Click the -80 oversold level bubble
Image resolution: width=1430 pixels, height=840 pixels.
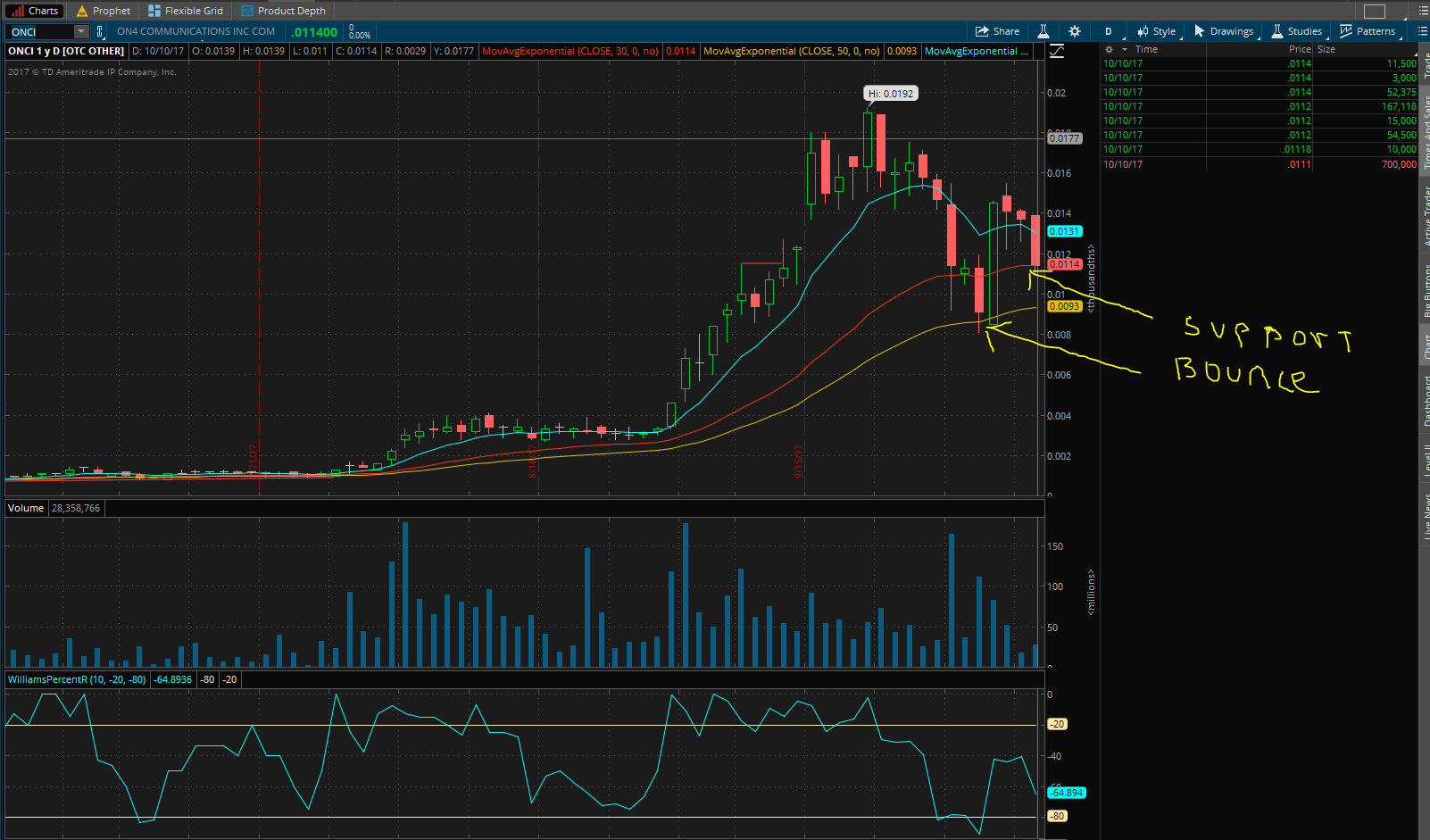[x=1057, y=816]
